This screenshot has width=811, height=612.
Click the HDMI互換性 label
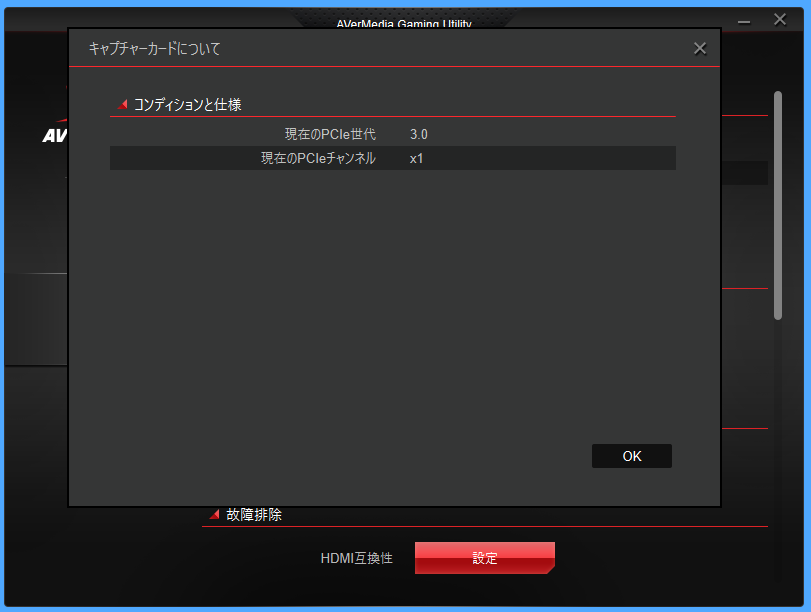pyautogui.click(x=356, y=558)
